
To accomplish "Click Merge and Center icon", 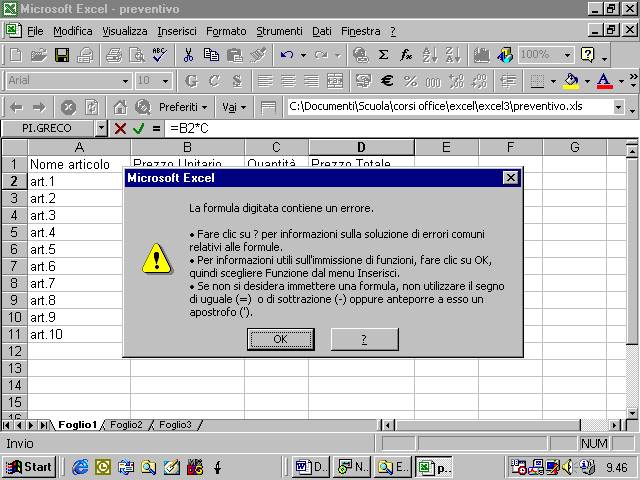I will click(x=335, y=81).
